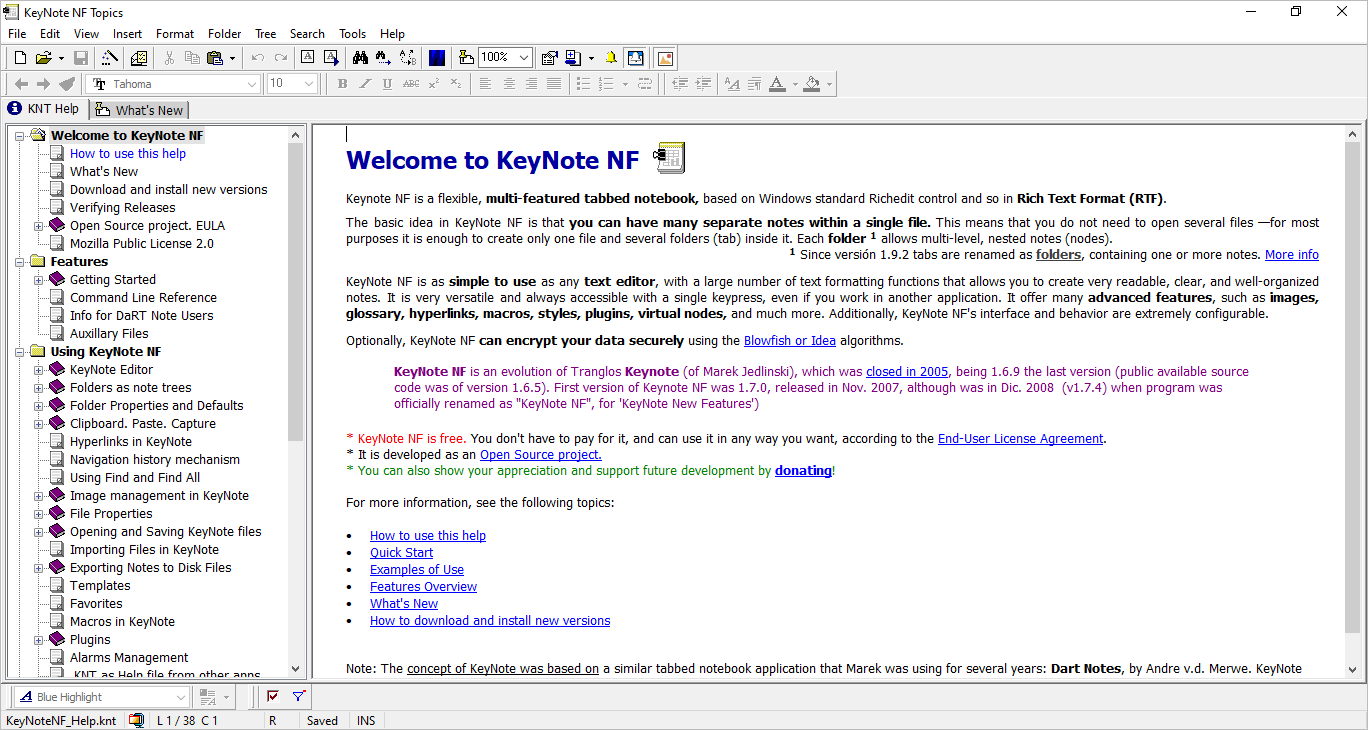Open the File menu
The image size is (1368, 730).
pyautogui.click(x=17, y=34)
